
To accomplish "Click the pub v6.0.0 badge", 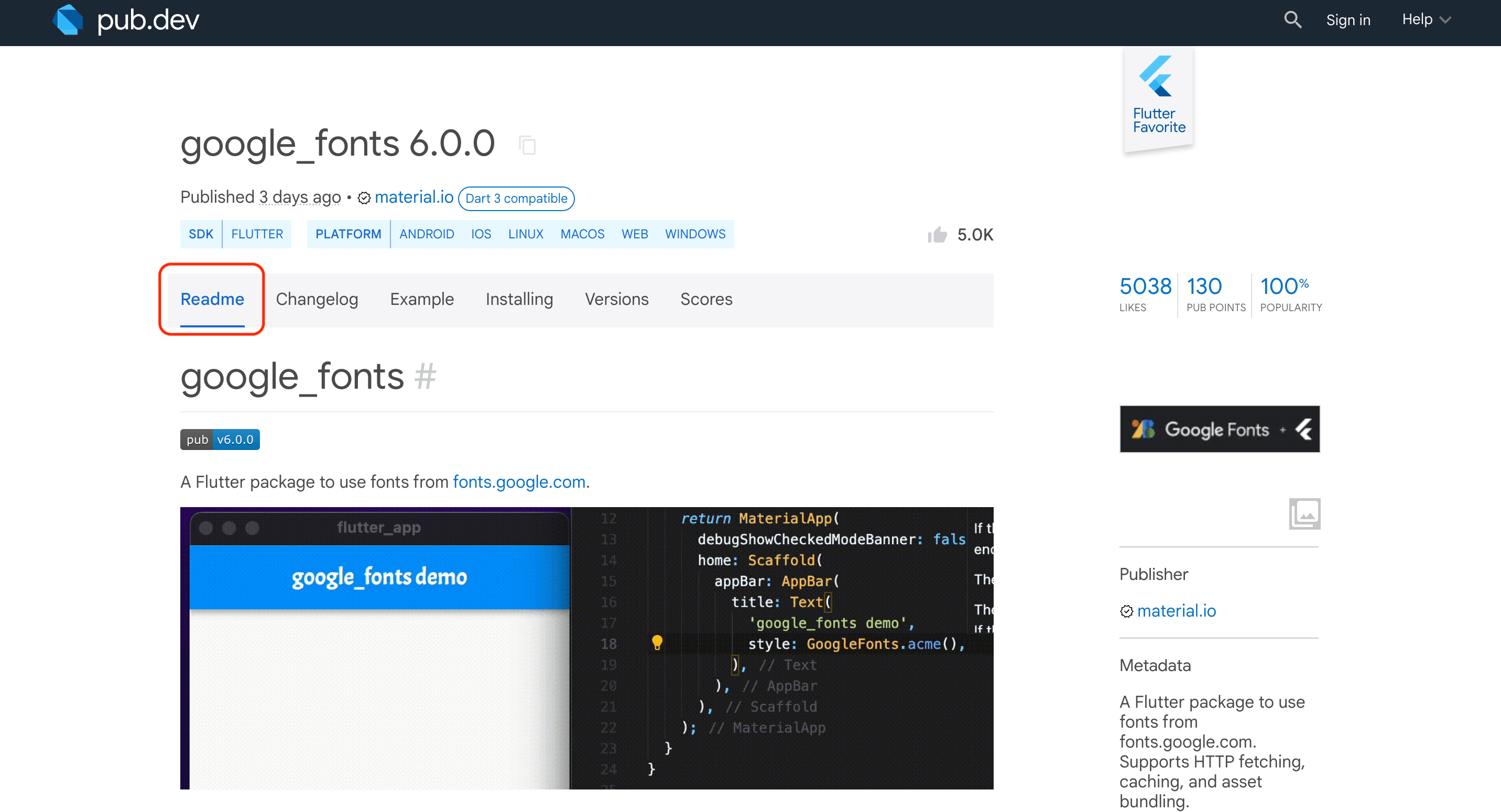I will coord(220,440).
